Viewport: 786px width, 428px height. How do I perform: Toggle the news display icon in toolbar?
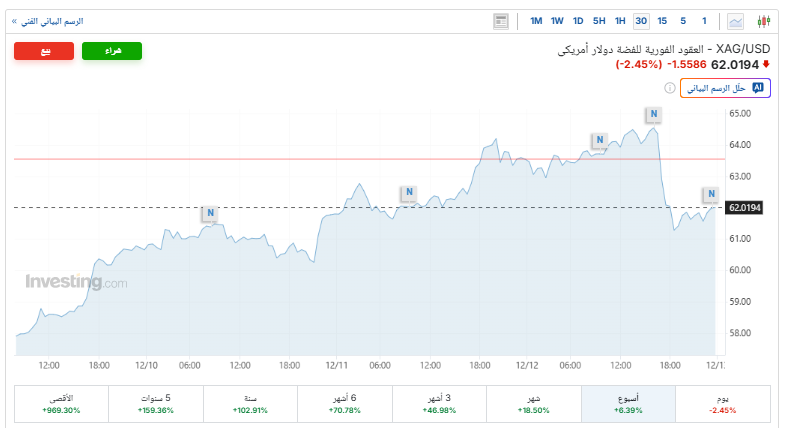click(501, 21)
